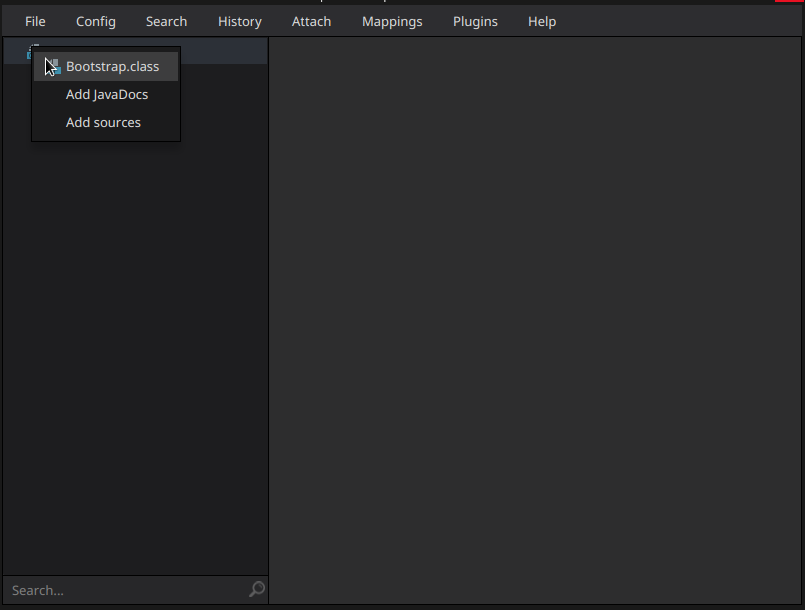Choose Add sources from the context menu
Screen dimensions: 805x610
(103, 122)
